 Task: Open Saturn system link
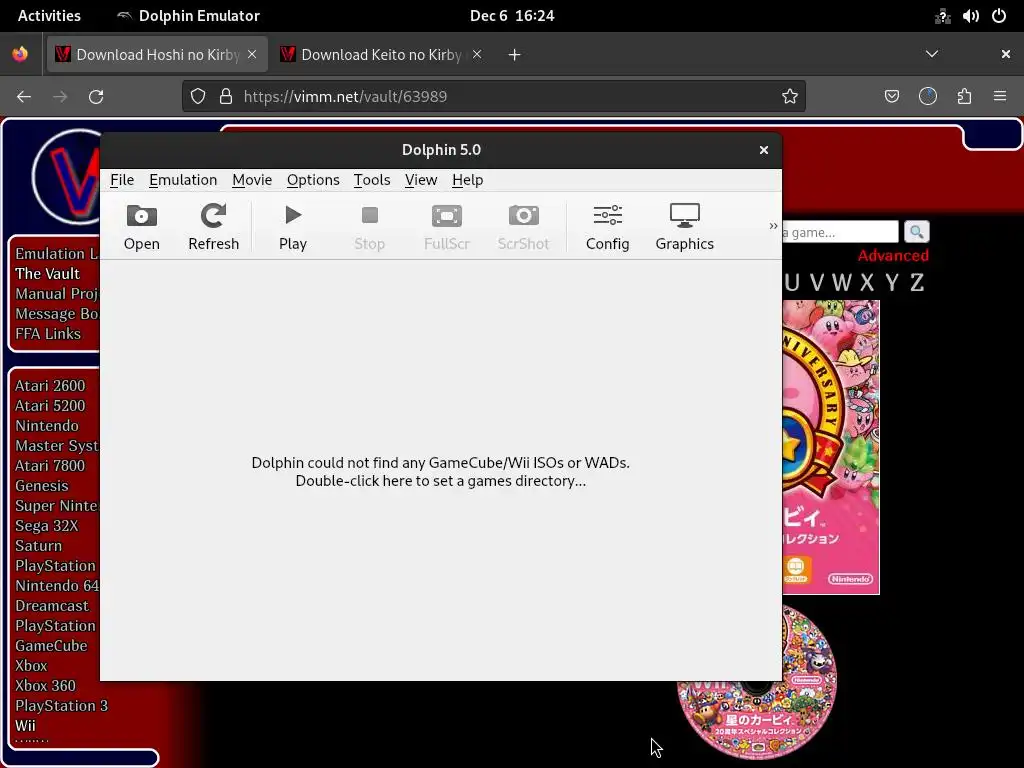click(x=38, y=545)
